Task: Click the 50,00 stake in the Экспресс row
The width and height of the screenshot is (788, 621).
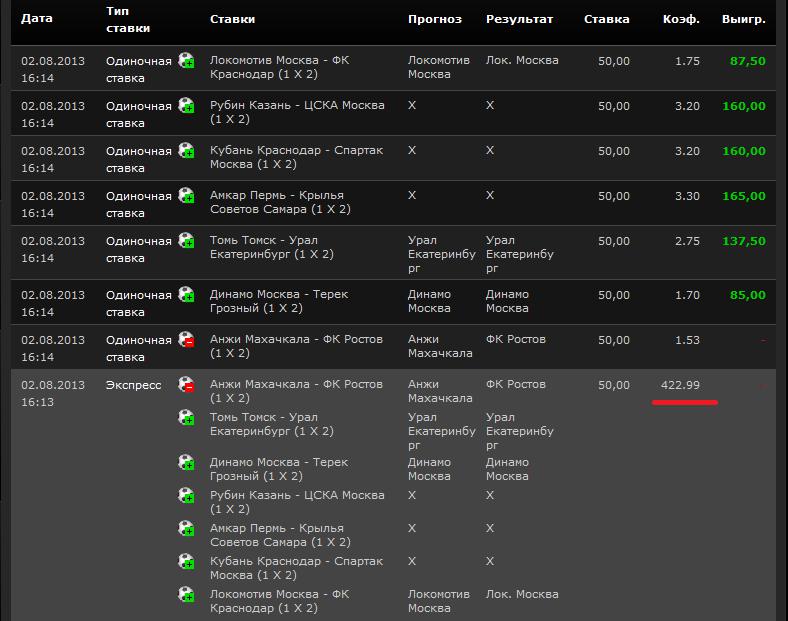Action: 614,385
